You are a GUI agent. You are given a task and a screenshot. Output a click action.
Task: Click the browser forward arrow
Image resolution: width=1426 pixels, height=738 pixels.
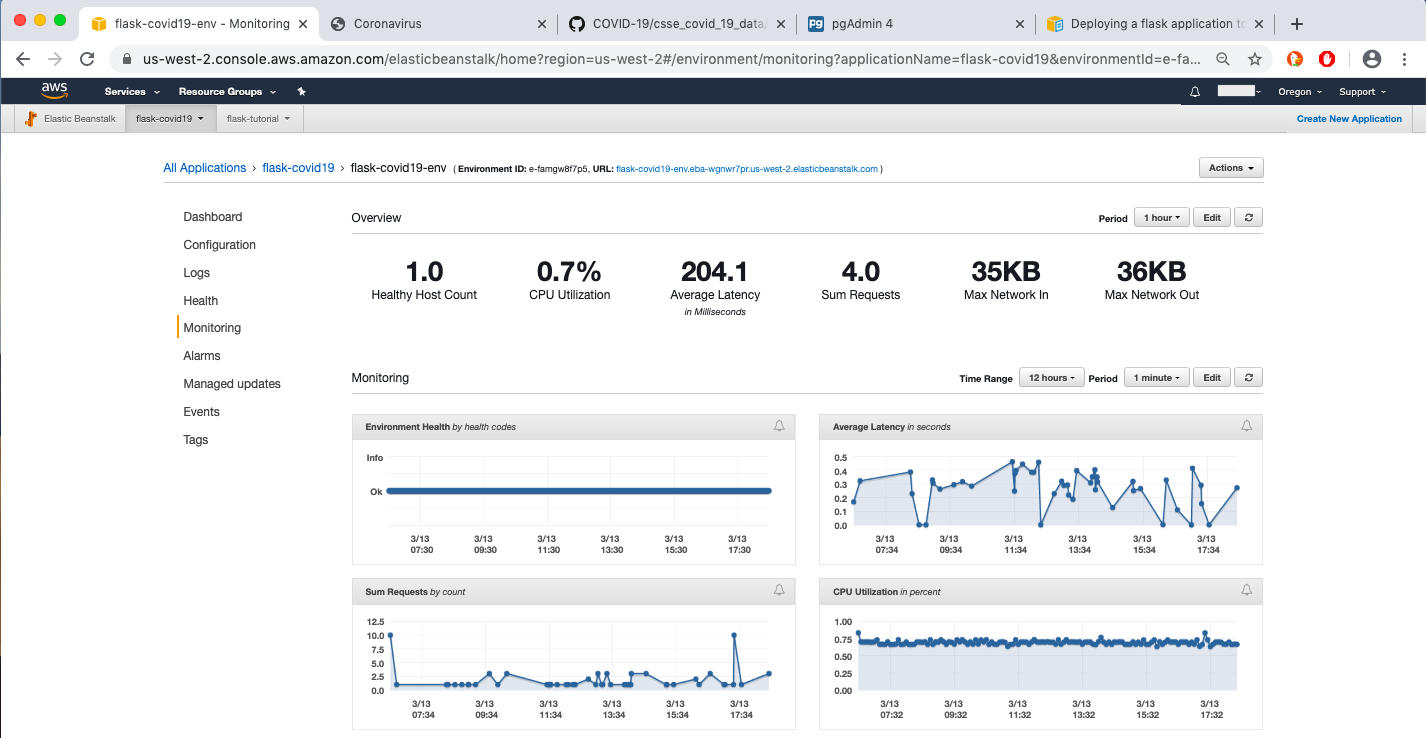coord(56,59)
